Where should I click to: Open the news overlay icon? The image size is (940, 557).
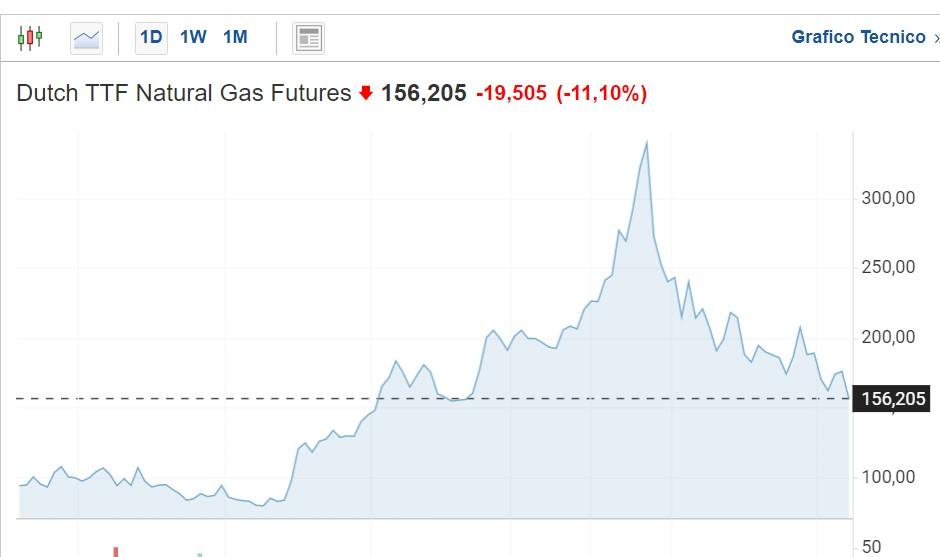[309, 38]
